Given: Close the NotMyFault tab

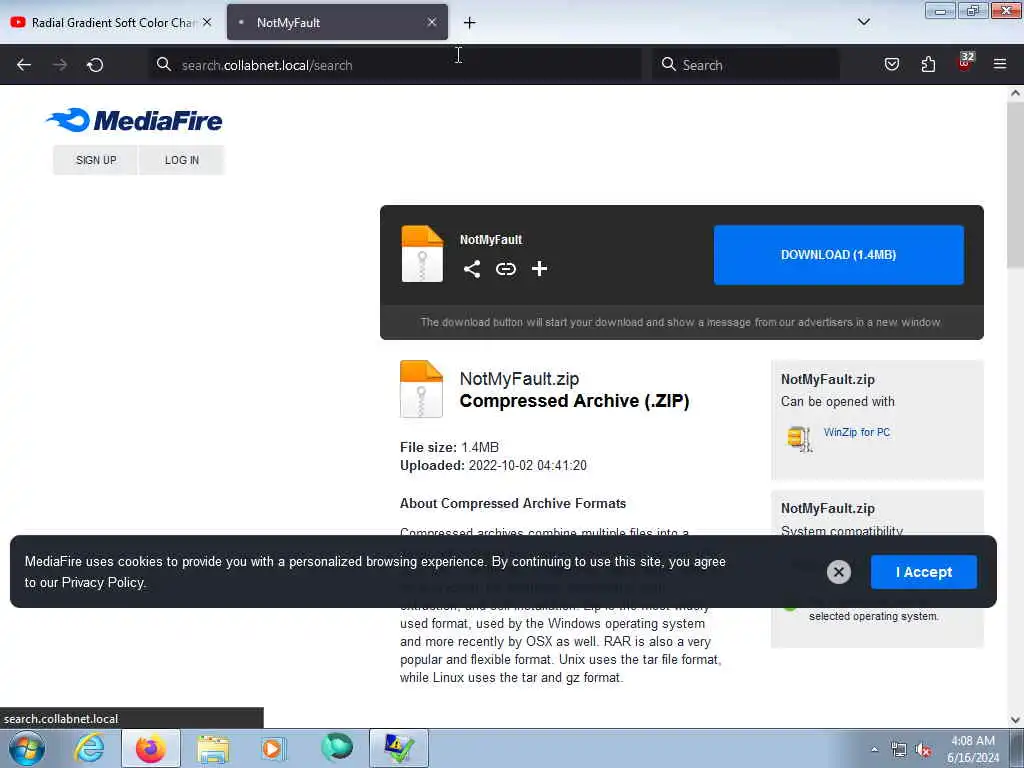Looking at the screenshot, I should pyautogui.click(x=432, y=22).
